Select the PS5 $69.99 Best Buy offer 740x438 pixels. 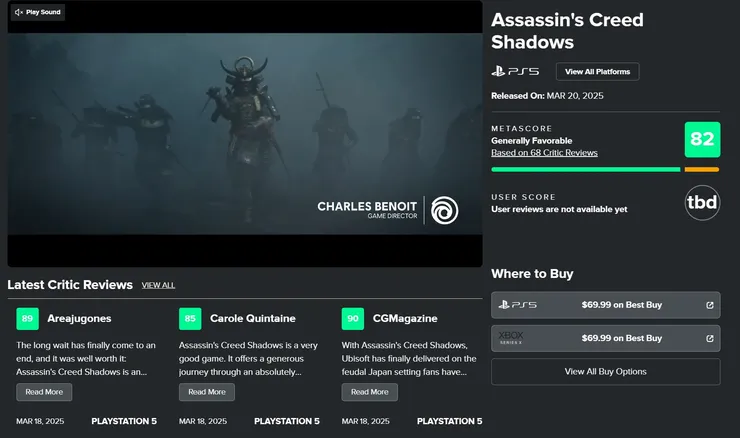[605, 305]
